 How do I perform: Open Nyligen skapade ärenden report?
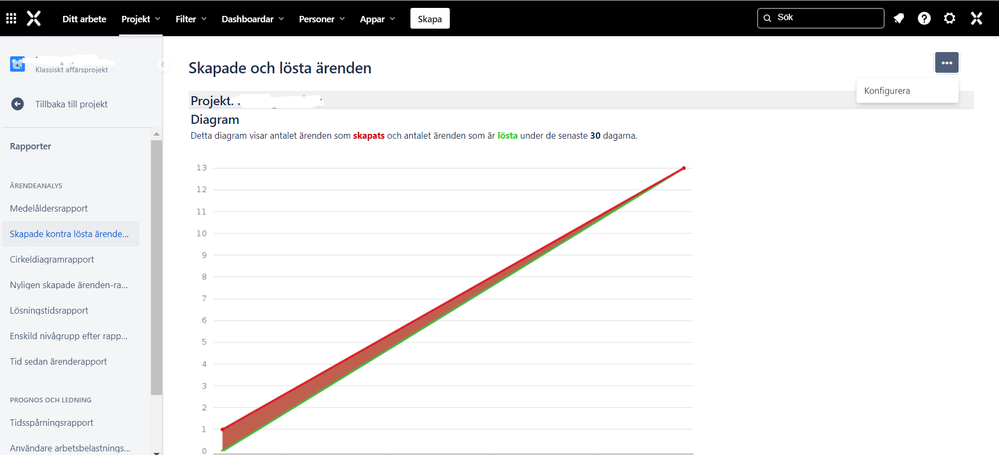point(69,285)
